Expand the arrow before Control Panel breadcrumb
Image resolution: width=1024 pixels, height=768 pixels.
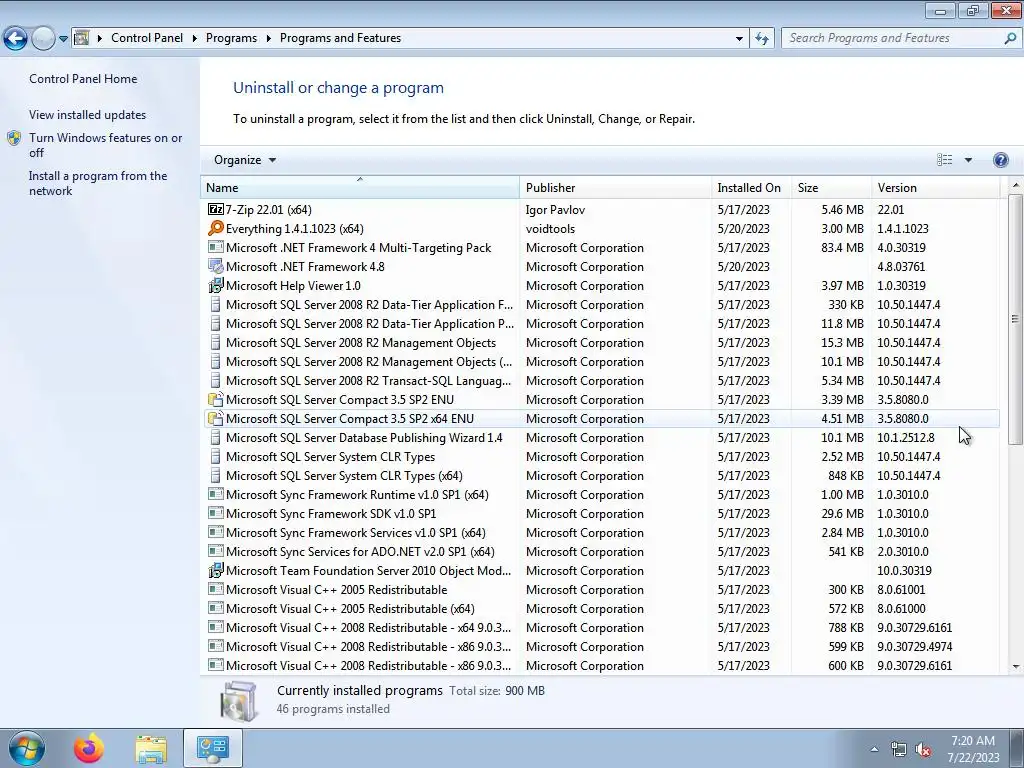pos(100,38)
